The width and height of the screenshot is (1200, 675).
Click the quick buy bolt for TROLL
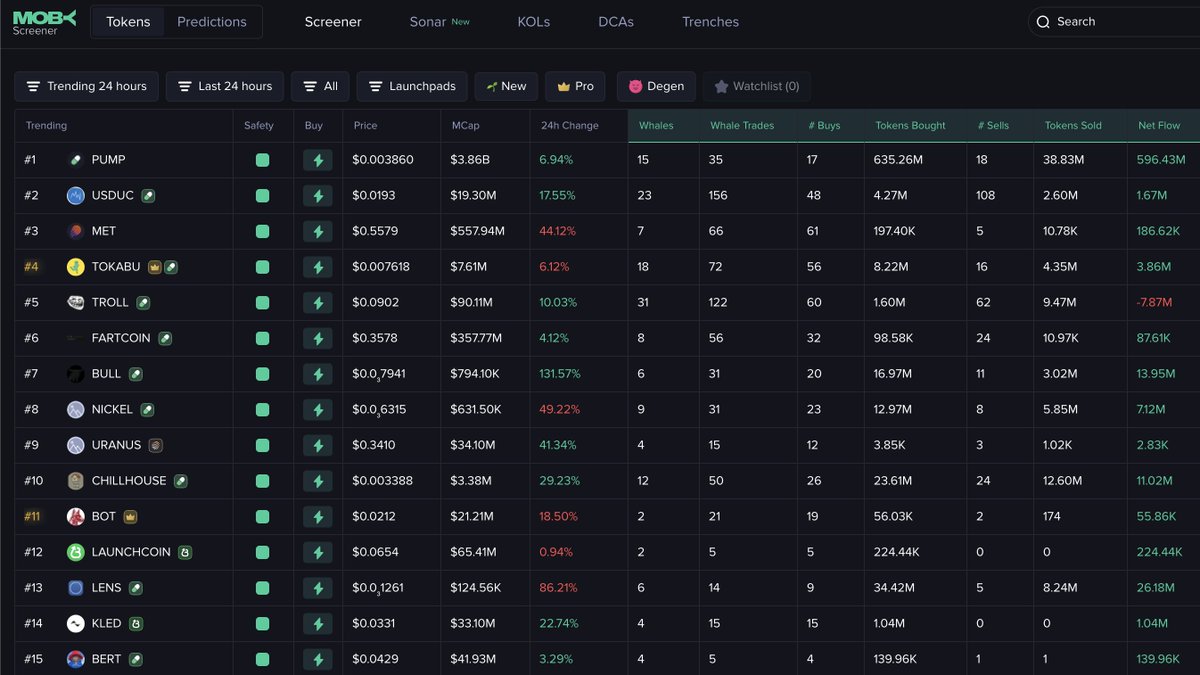pos(318,303)
